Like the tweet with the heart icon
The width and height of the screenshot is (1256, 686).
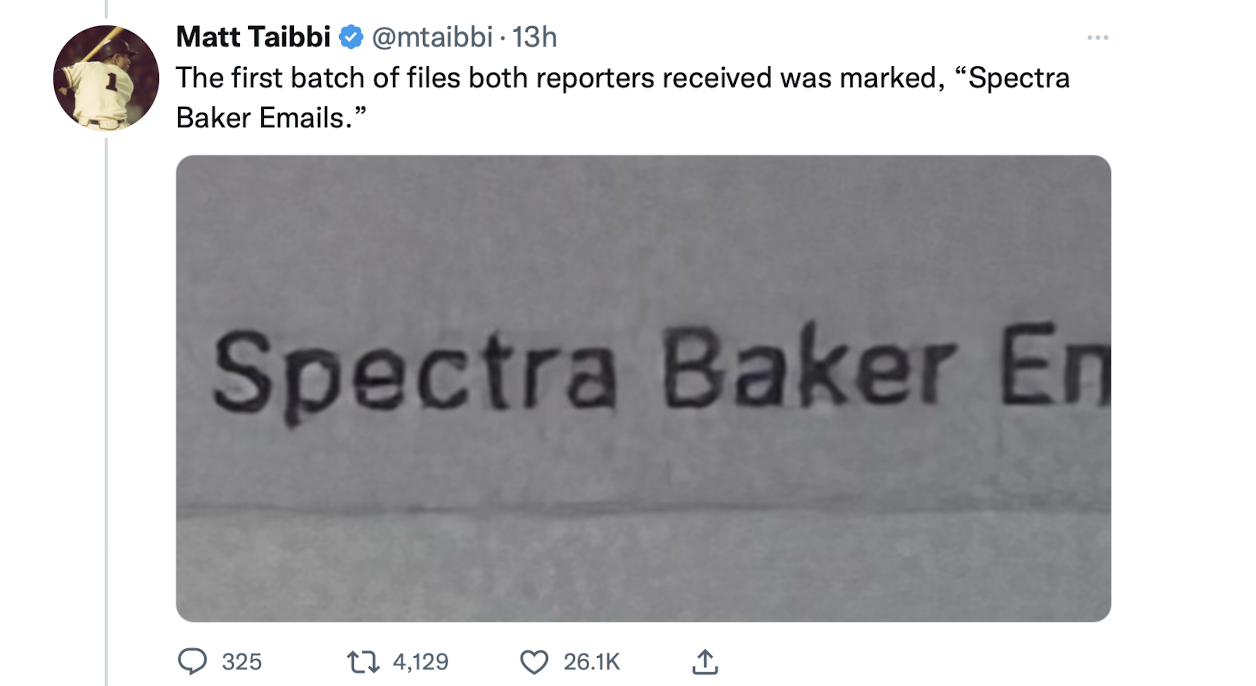[535, 661]
